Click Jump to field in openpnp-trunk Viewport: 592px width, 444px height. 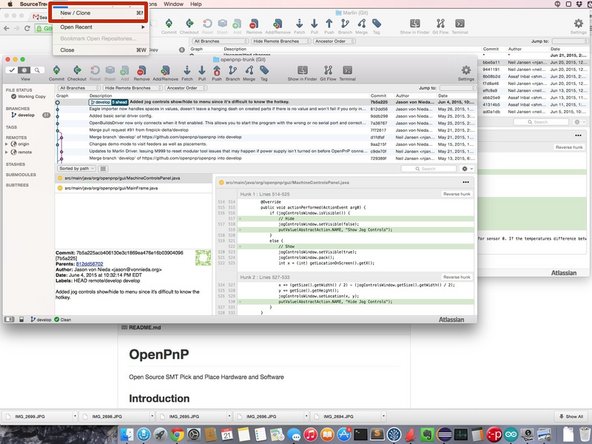[456, 88]
